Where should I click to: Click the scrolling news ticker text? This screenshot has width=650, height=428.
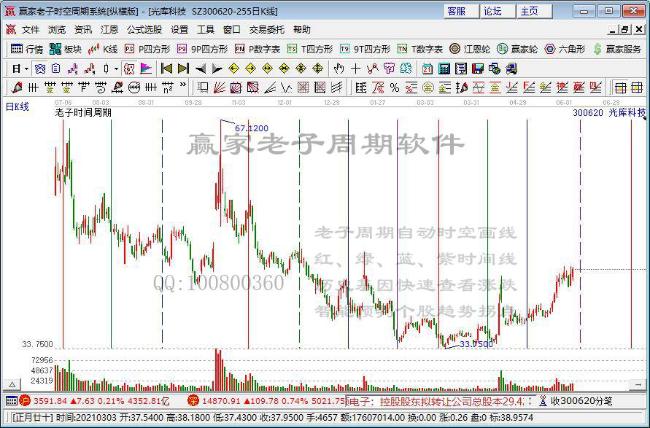[440, 401]
